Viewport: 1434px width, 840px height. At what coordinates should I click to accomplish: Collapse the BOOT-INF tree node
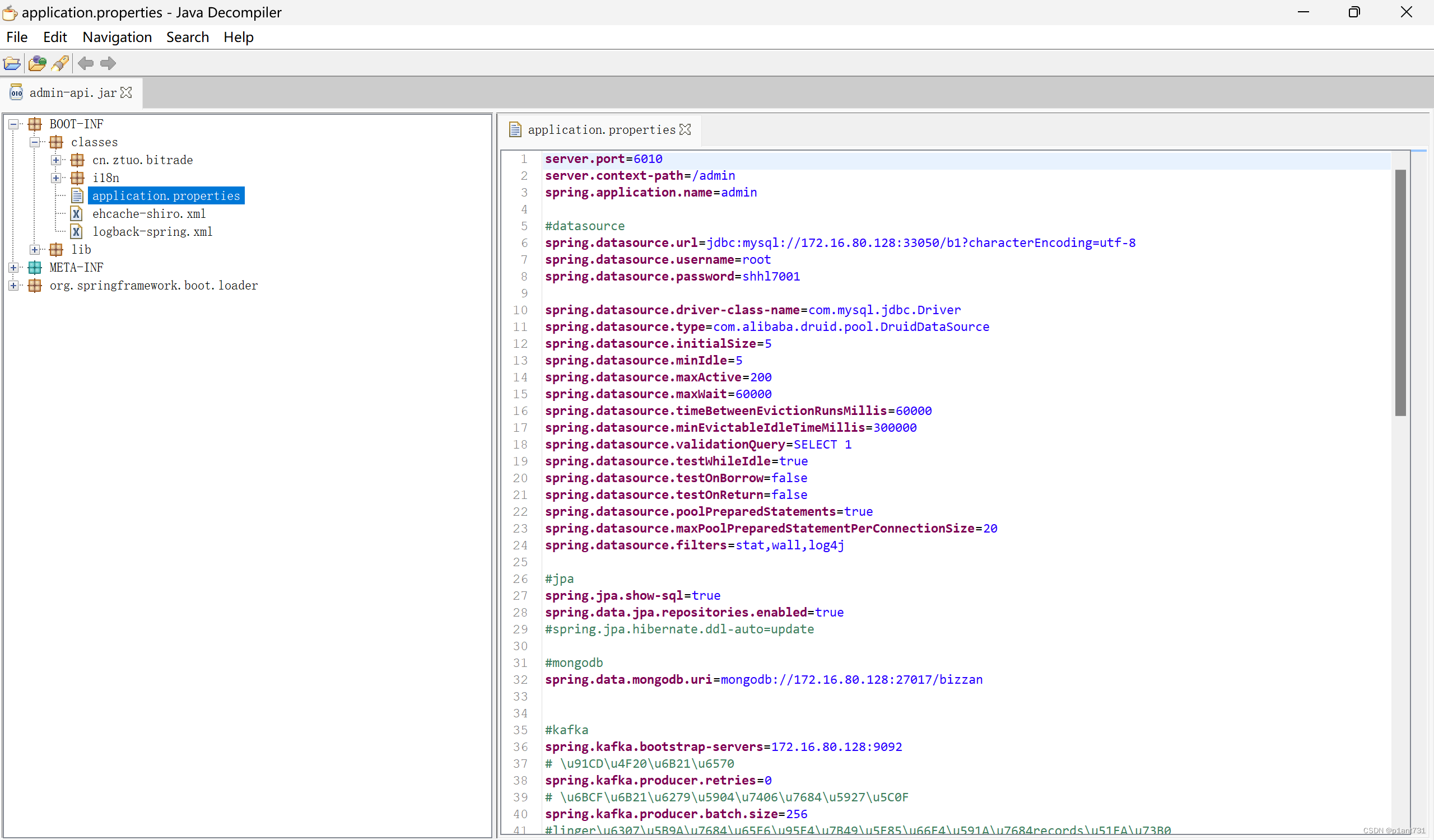tap(13, 124)
